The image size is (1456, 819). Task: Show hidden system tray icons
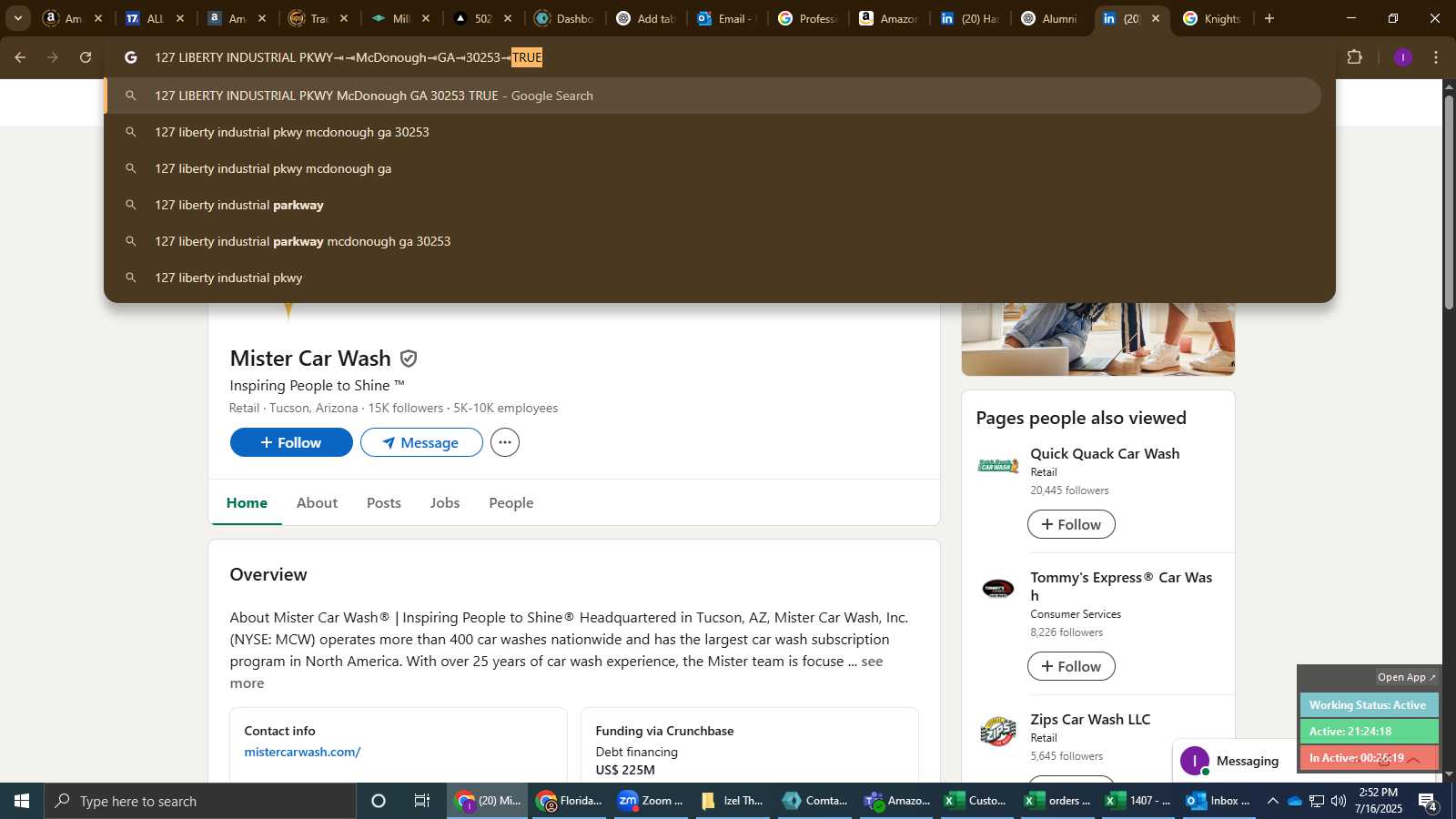pyautogui.click(x=1273, y=801)
